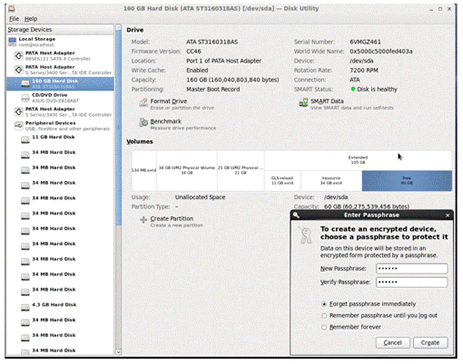Click the Verify Passphrase field

tap(412, 282)
